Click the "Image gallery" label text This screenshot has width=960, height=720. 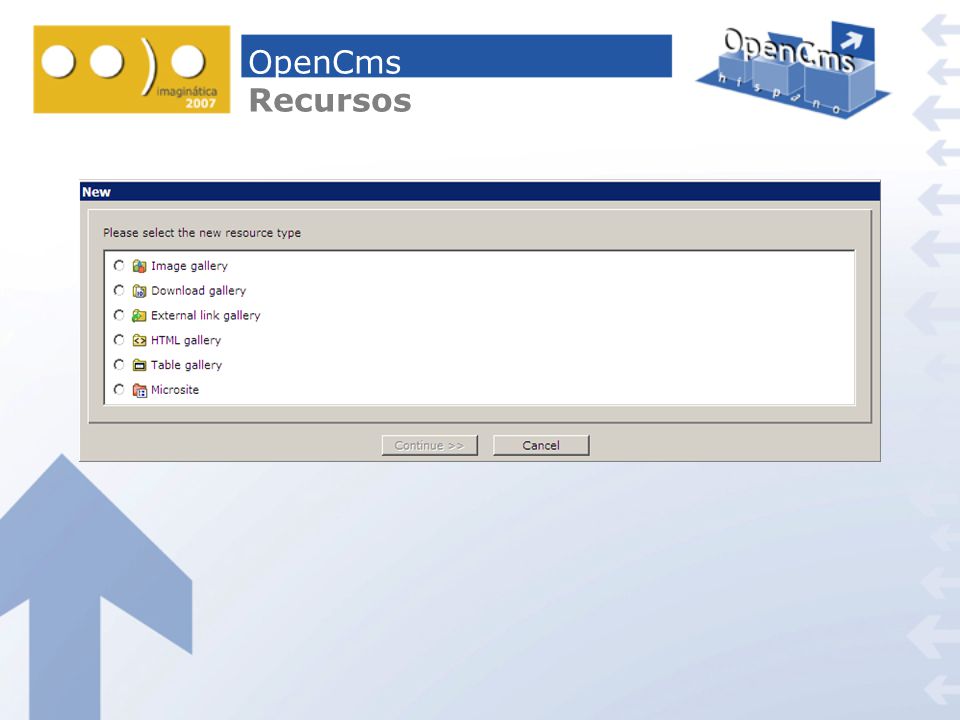click(189, 266)
